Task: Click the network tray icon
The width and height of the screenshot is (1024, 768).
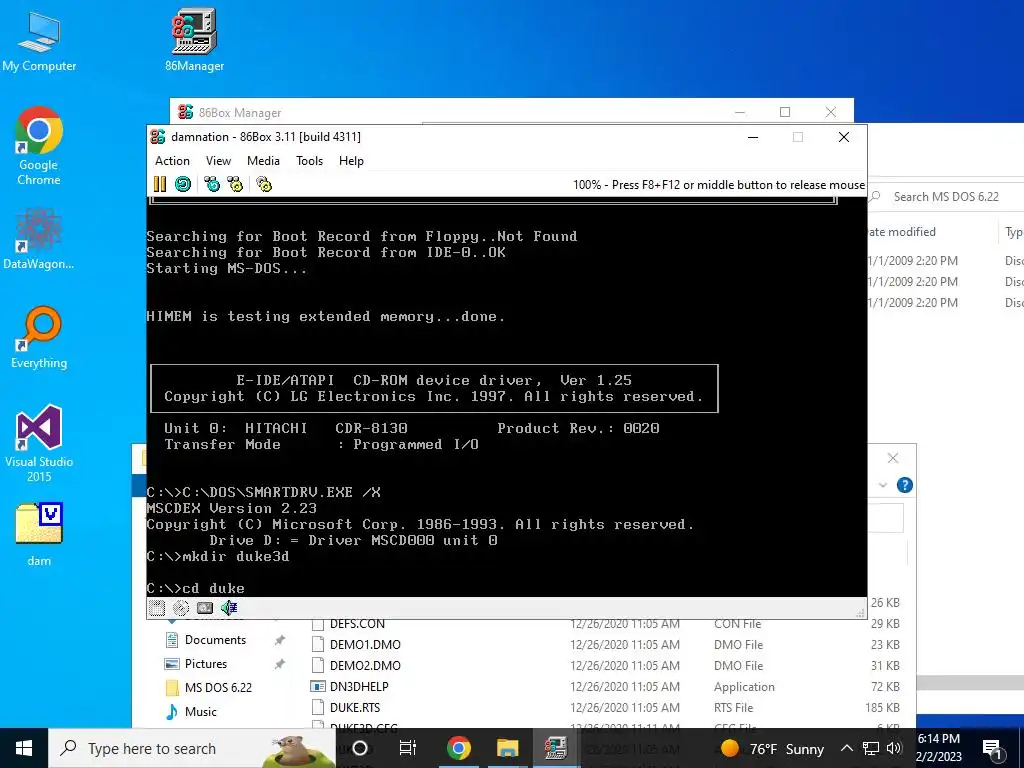Action: 871,748
